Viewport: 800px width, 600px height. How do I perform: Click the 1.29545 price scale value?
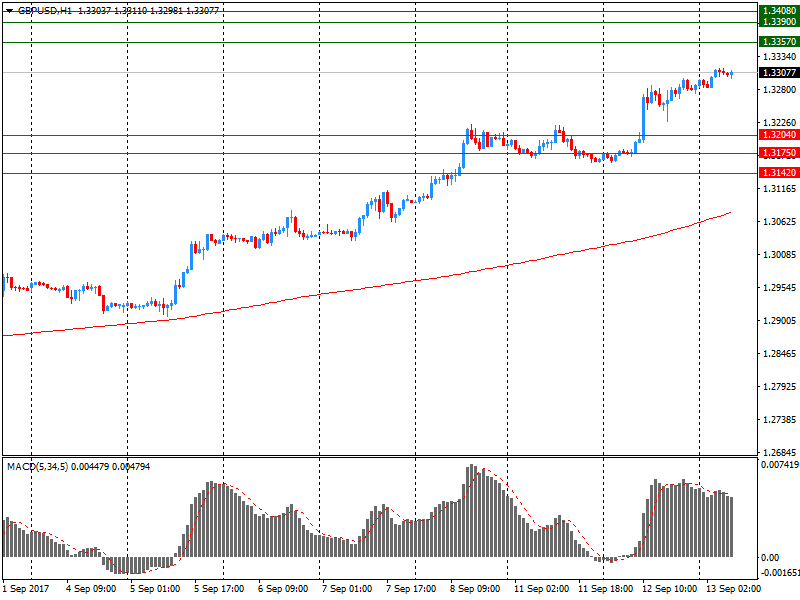(x=779, y=288)
